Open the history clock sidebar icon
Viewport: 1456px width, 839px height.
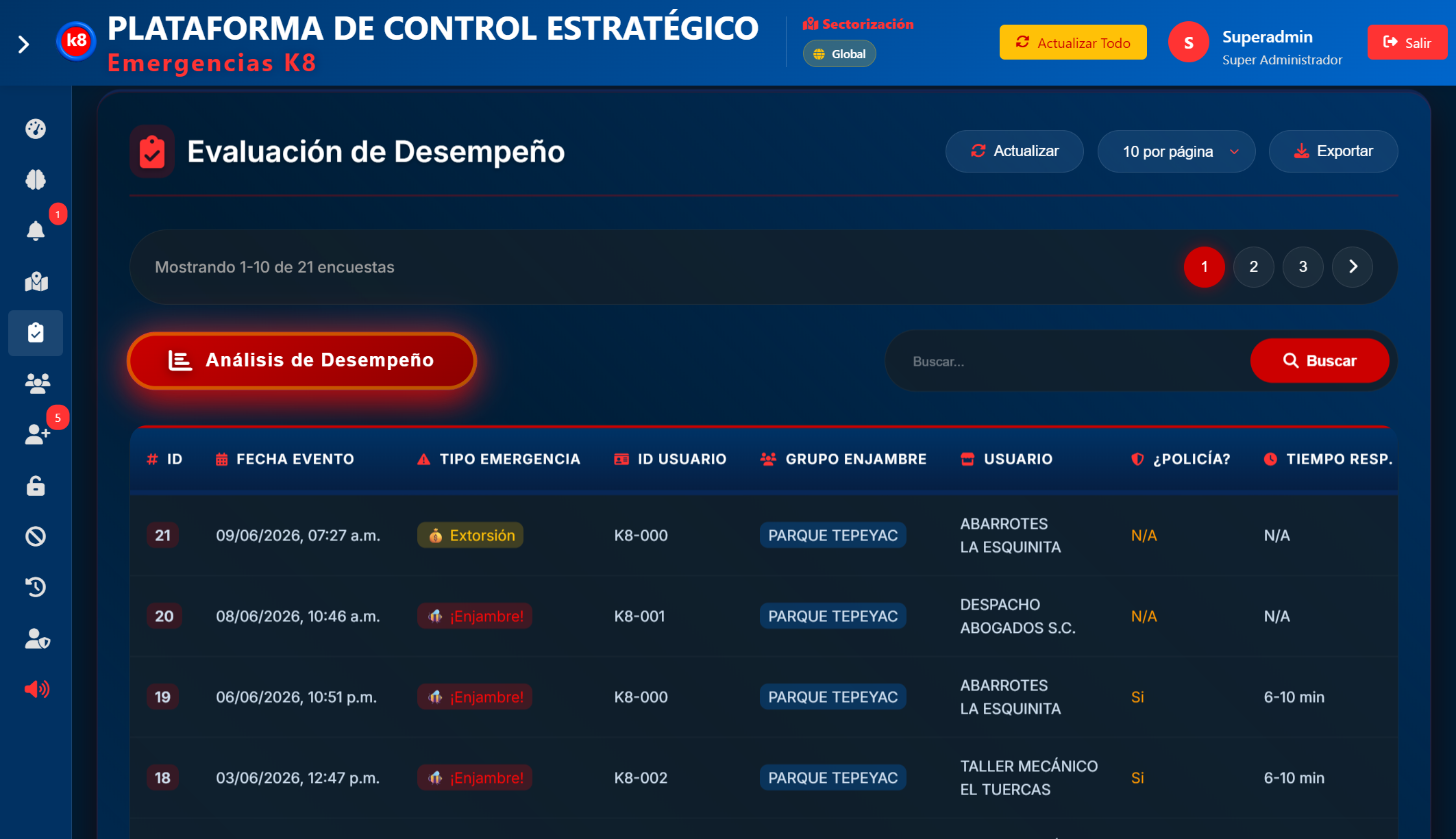click(36, 587)
